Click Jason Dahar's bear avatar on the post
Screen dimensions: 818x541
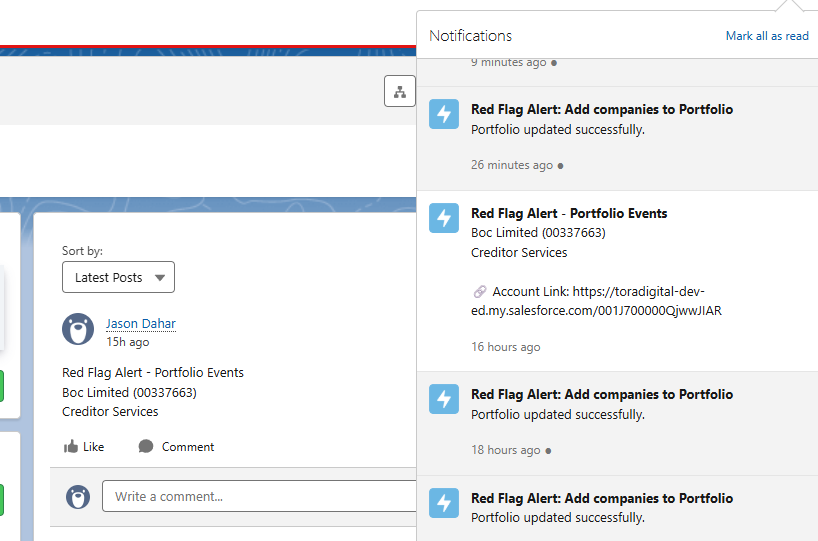(78, 329)
